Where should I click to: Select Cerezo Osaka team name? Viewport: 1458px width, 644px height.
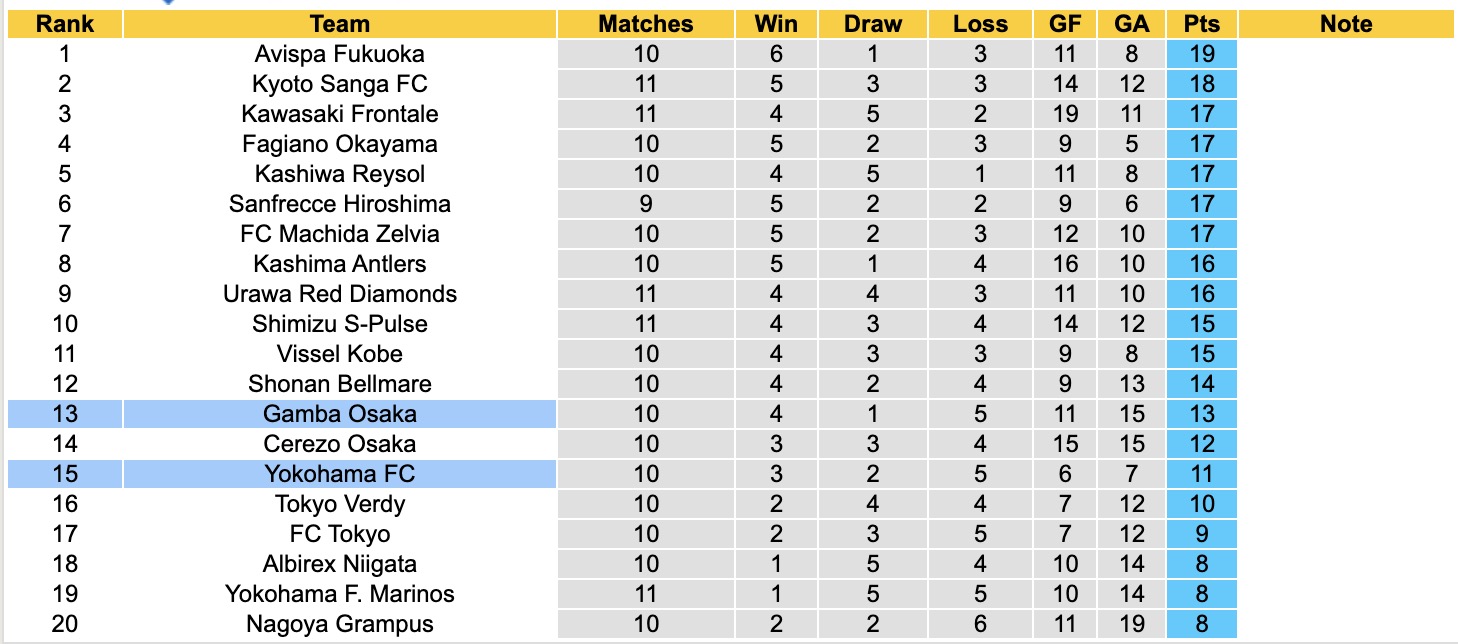[x=340, y=444]
